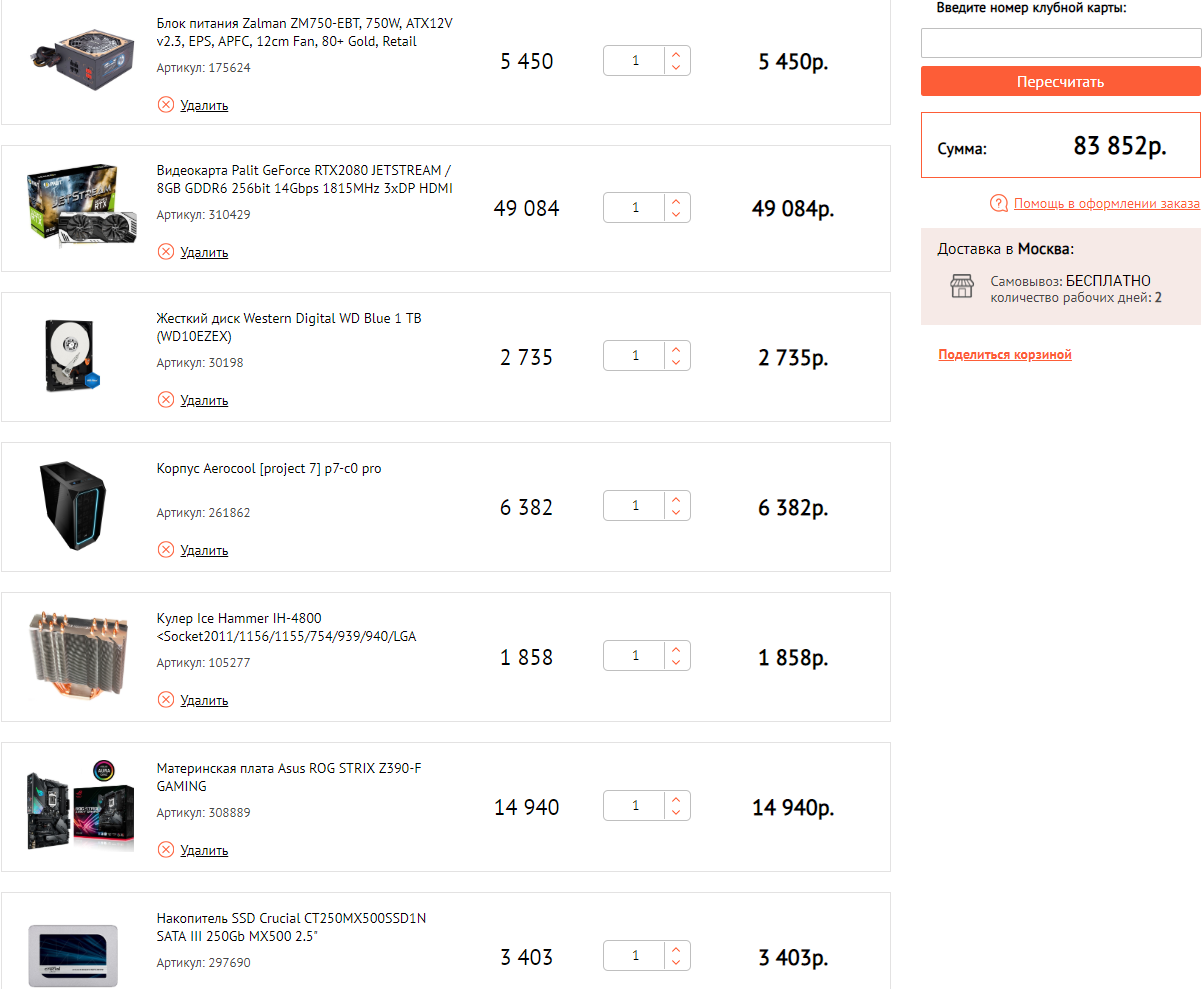Click the question mark help icon
The height and width of the screenshot is (989, 1202).
[x=998, y=204]
